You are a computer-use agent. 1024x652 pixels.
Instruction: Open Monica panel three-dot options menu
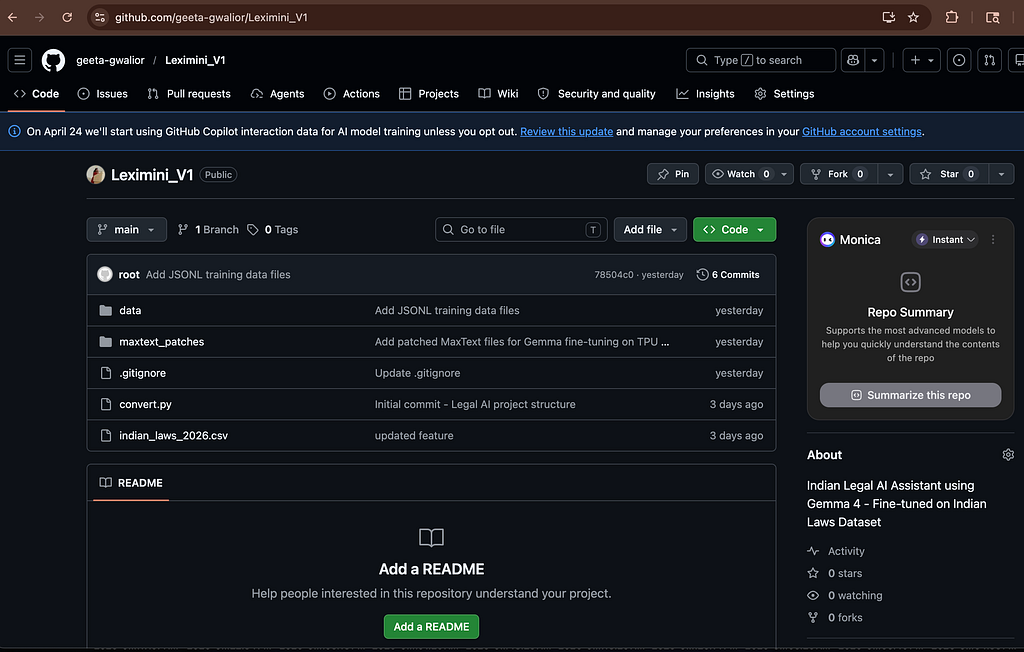tap(993, 240)
